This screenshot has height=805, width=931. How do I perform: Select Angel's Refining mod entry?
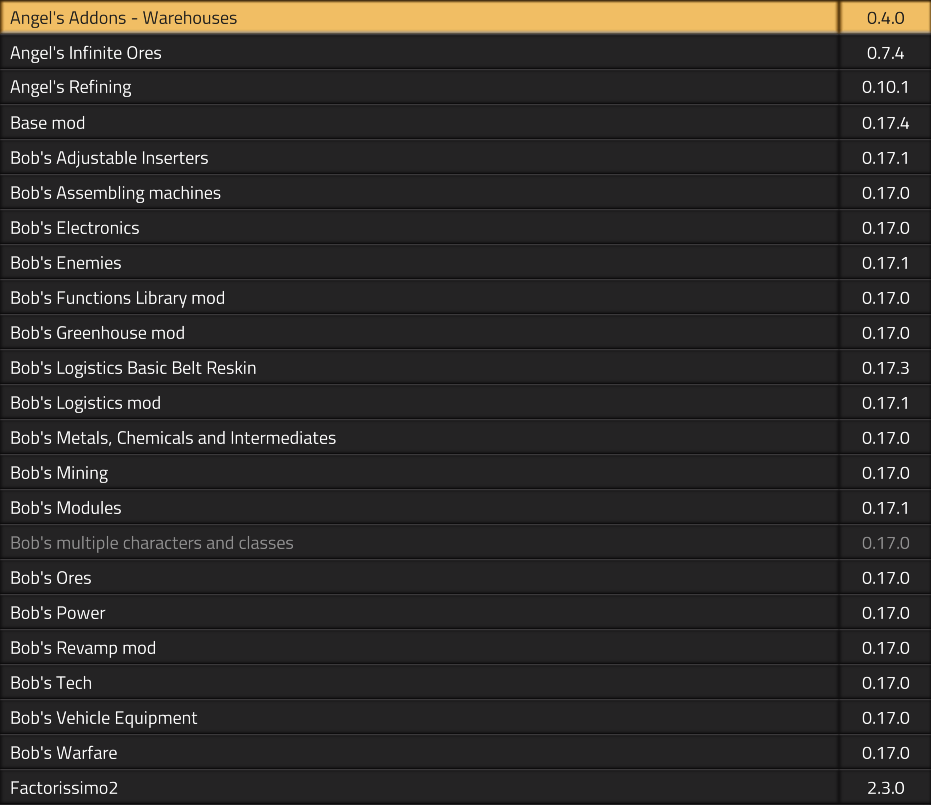coord(71,88)
